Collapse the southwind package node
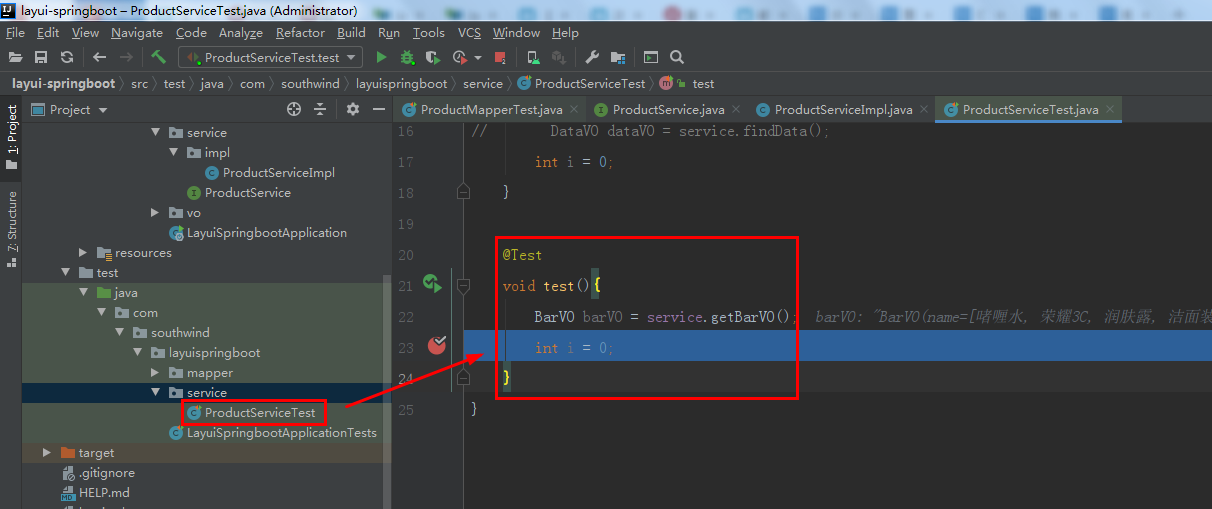Viewport: 1212px width, 509px height. (119, 332)
